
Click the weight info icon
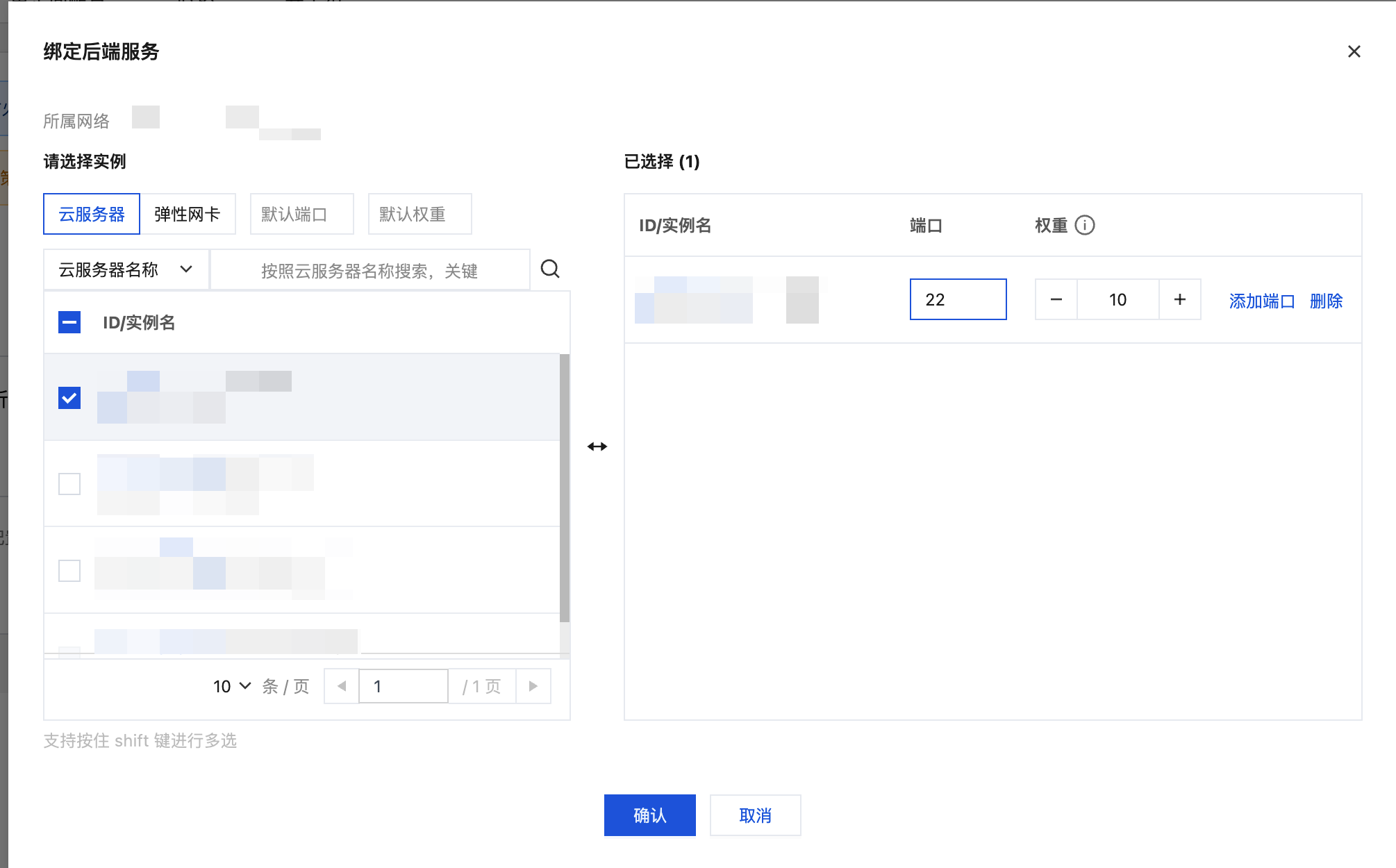[x=1084, y=225]
